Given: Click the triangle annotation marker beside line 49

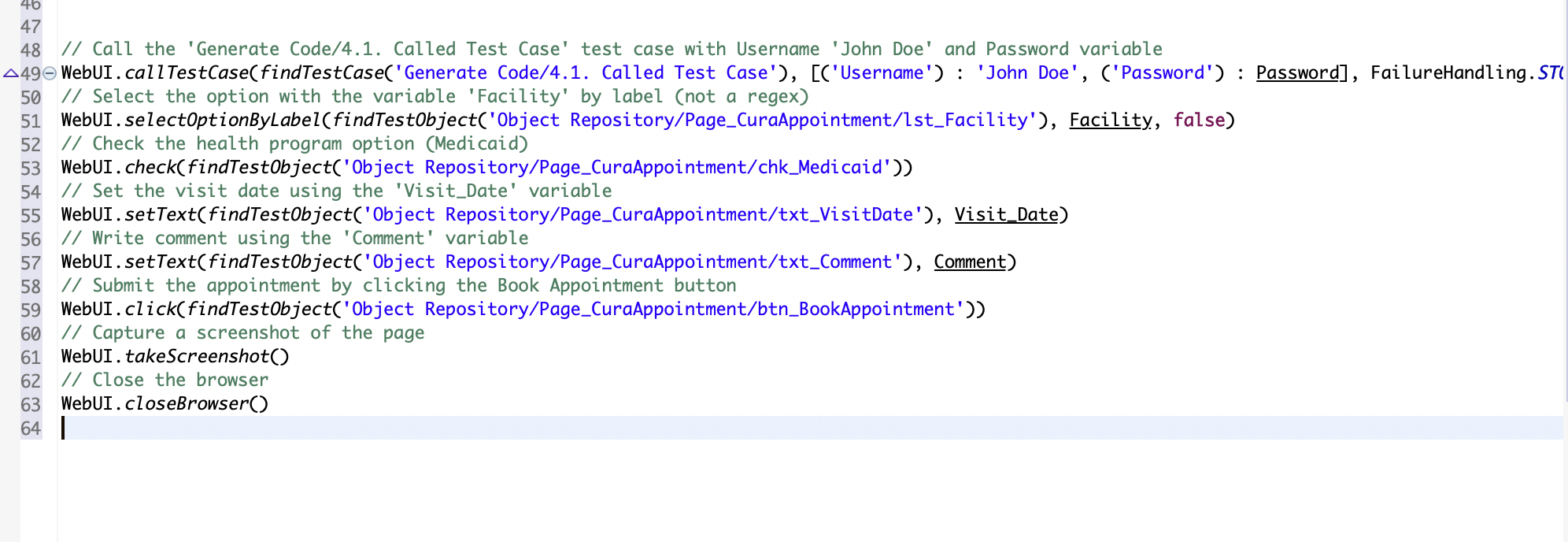Looking at the screenshot, I should [x=10, y=73].
